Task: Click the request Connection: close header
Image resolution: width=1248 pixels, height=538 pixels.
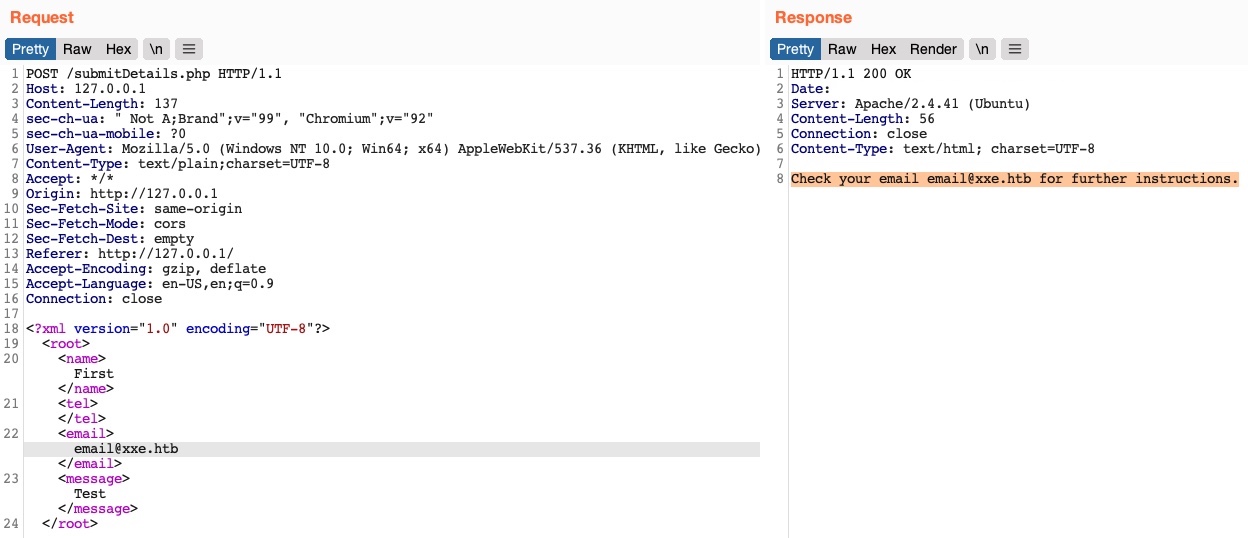Action: click(x=94, y=299)
